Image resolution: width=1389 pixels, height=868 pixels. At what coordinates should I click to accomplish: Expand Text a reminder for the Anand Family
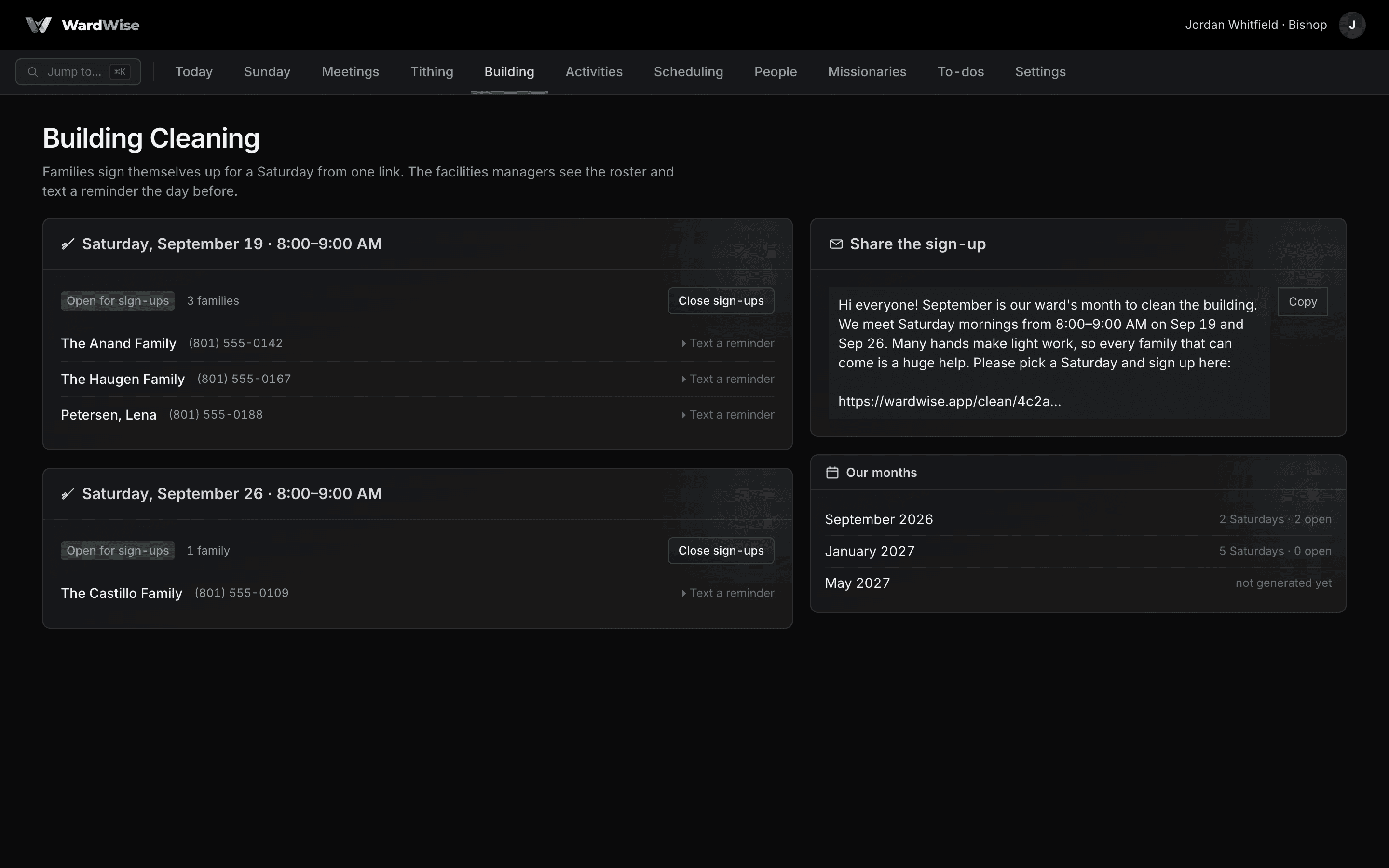(727, 343)
